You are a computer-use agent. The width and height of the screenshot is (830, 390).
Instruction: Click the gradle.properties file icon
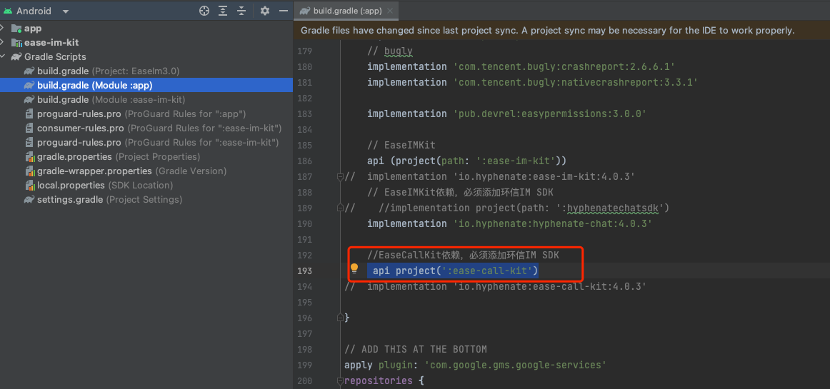[x=29, y=157]
